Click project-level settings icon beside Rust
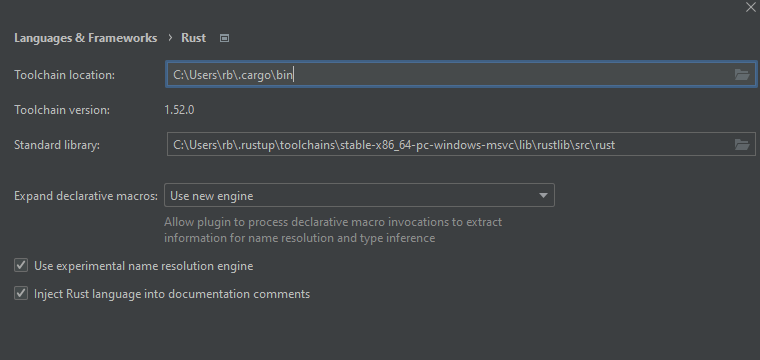760x360 pixels. click(x=224, y=38)
